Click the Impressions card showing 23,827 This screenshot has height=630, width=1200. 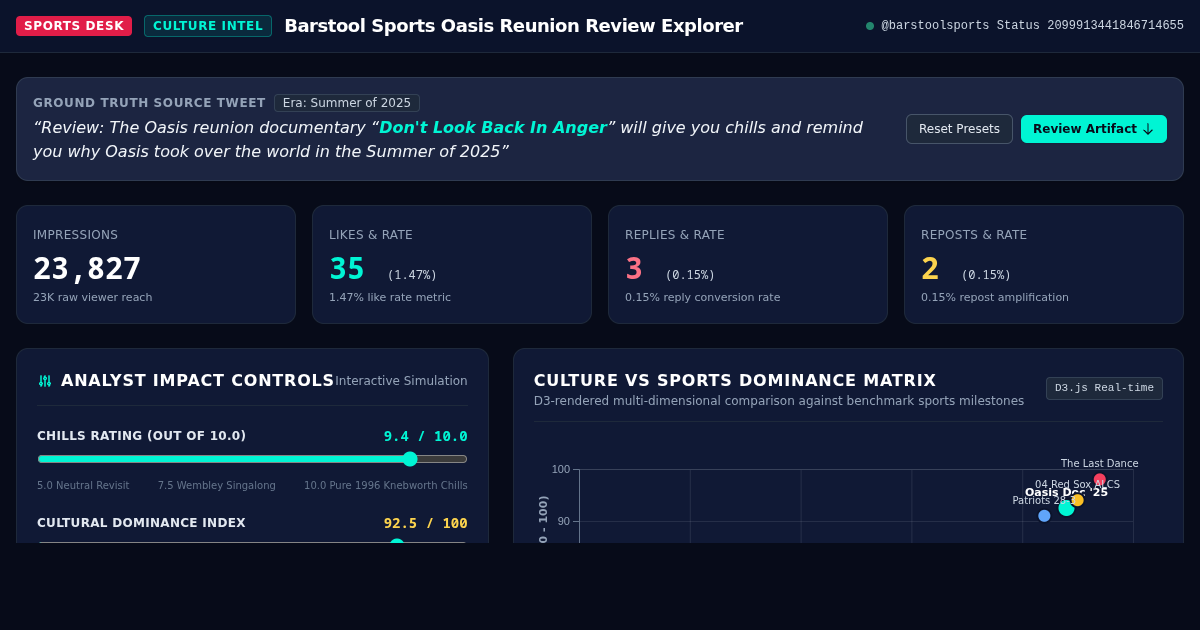coord(156,264)
